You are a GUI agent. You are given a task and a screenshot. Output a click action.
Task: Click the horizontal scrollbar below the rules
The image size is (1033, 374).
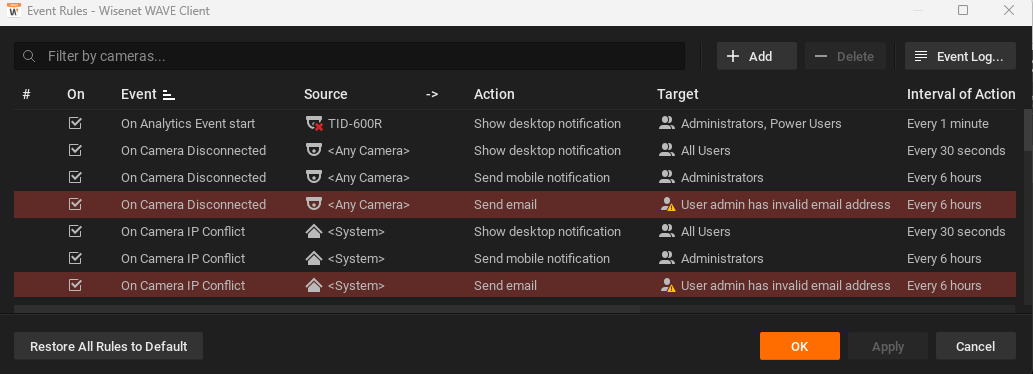pyautogui.click(x=327, y=309)
